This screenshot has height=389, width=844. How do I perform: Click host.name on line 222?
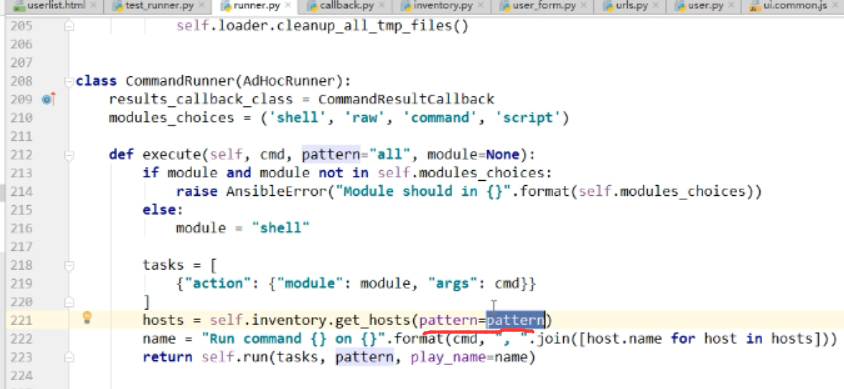click(x=624, y=338)
